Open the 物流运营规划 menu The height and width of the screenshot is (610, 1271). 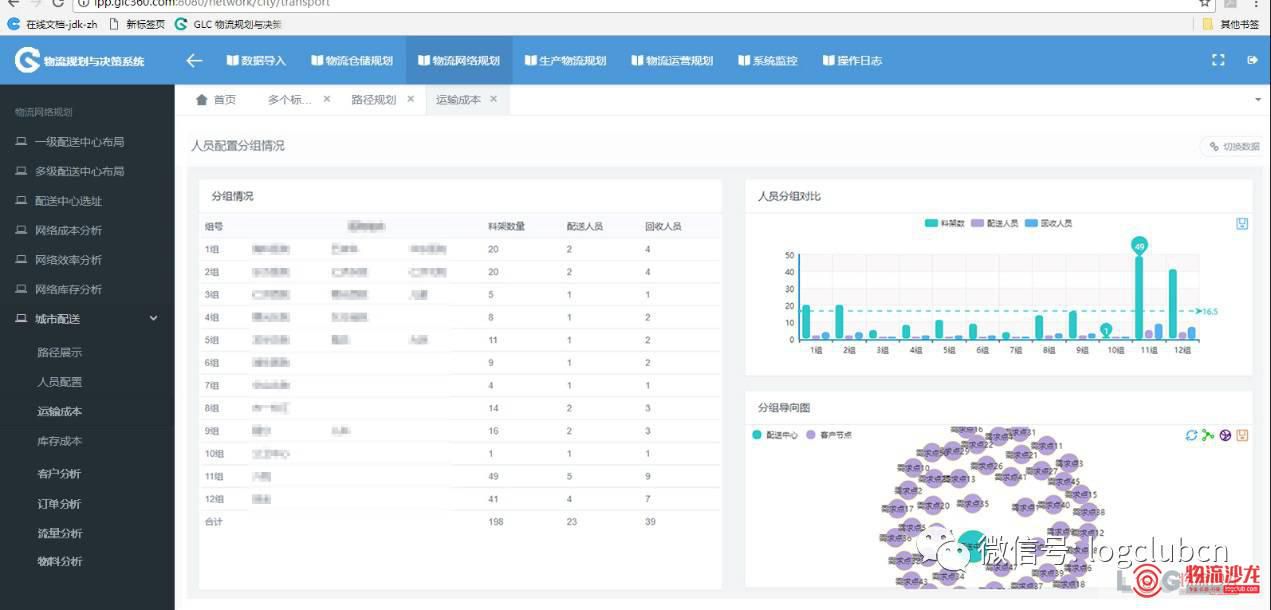tap(672, 61)
